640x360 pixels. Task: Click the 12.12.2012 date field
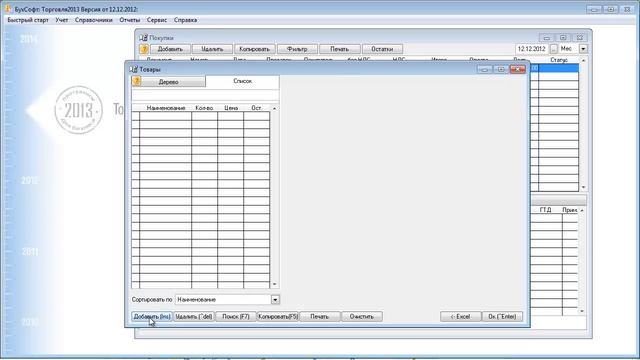tap(532, 49)
